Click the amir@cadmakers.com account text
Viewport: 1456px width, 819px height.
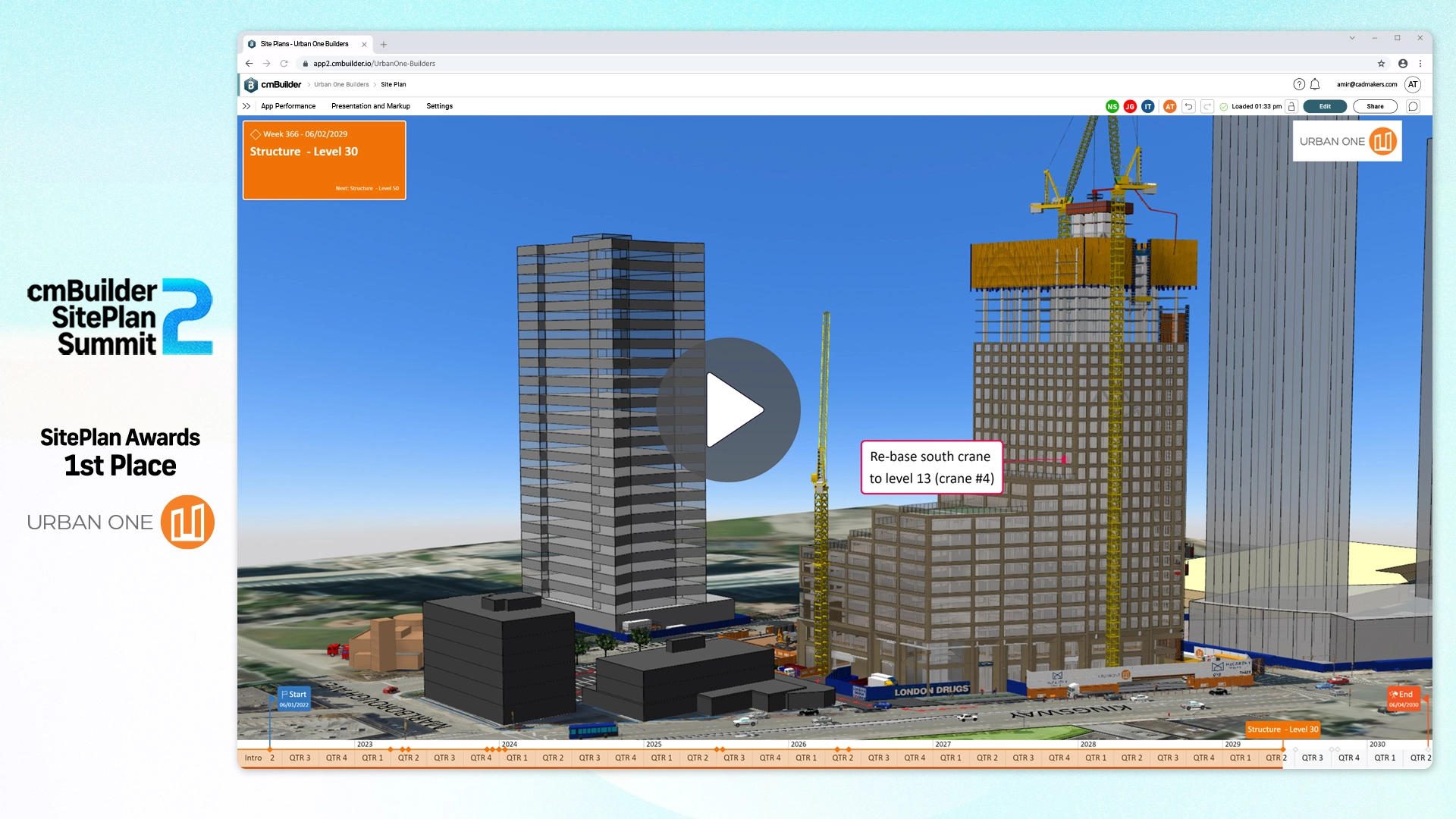(x=1367, y=84)
